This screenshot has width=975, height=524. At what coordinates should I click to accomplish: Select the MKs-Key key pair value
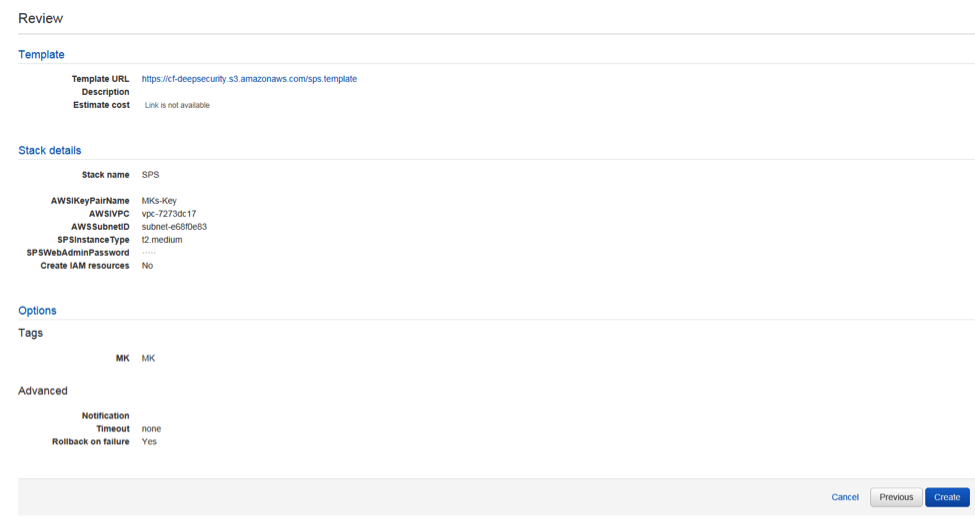tap(159, 201)
